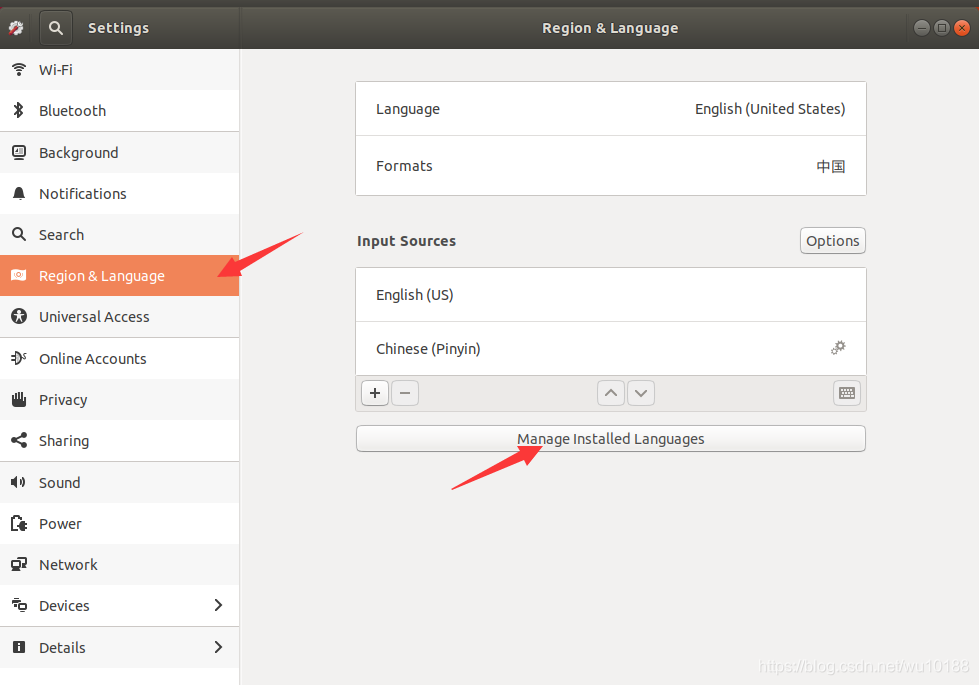The width and height of the screenshot is (979, 685).
Task: Click the Devices sidebar label
Action: tap(64, 606)
